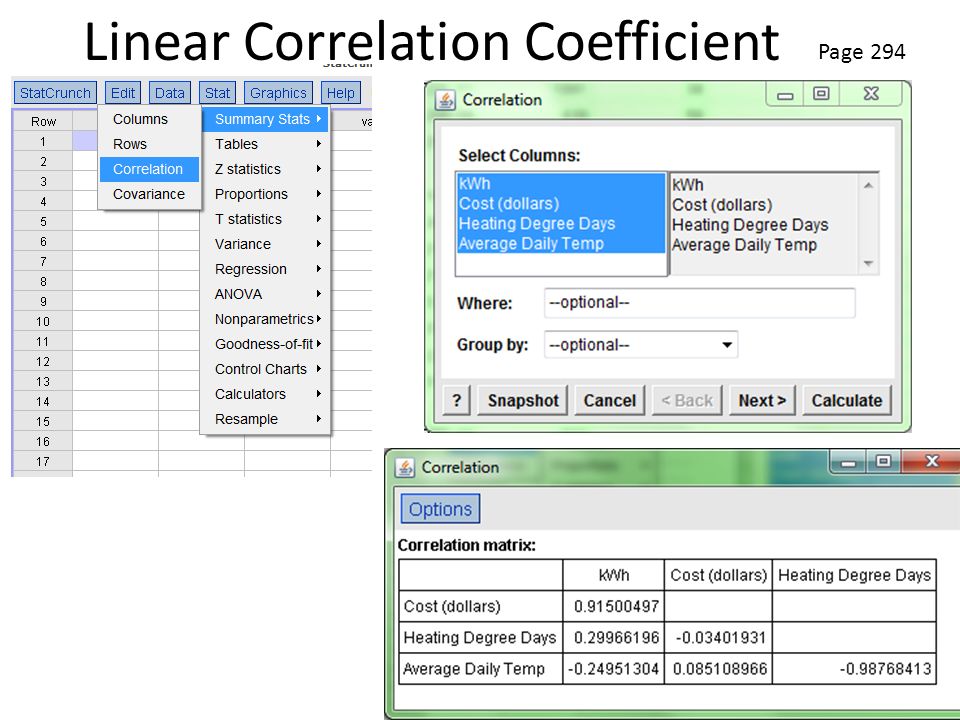
Task: Click the Snapshot button
Action: click(523, 400)
